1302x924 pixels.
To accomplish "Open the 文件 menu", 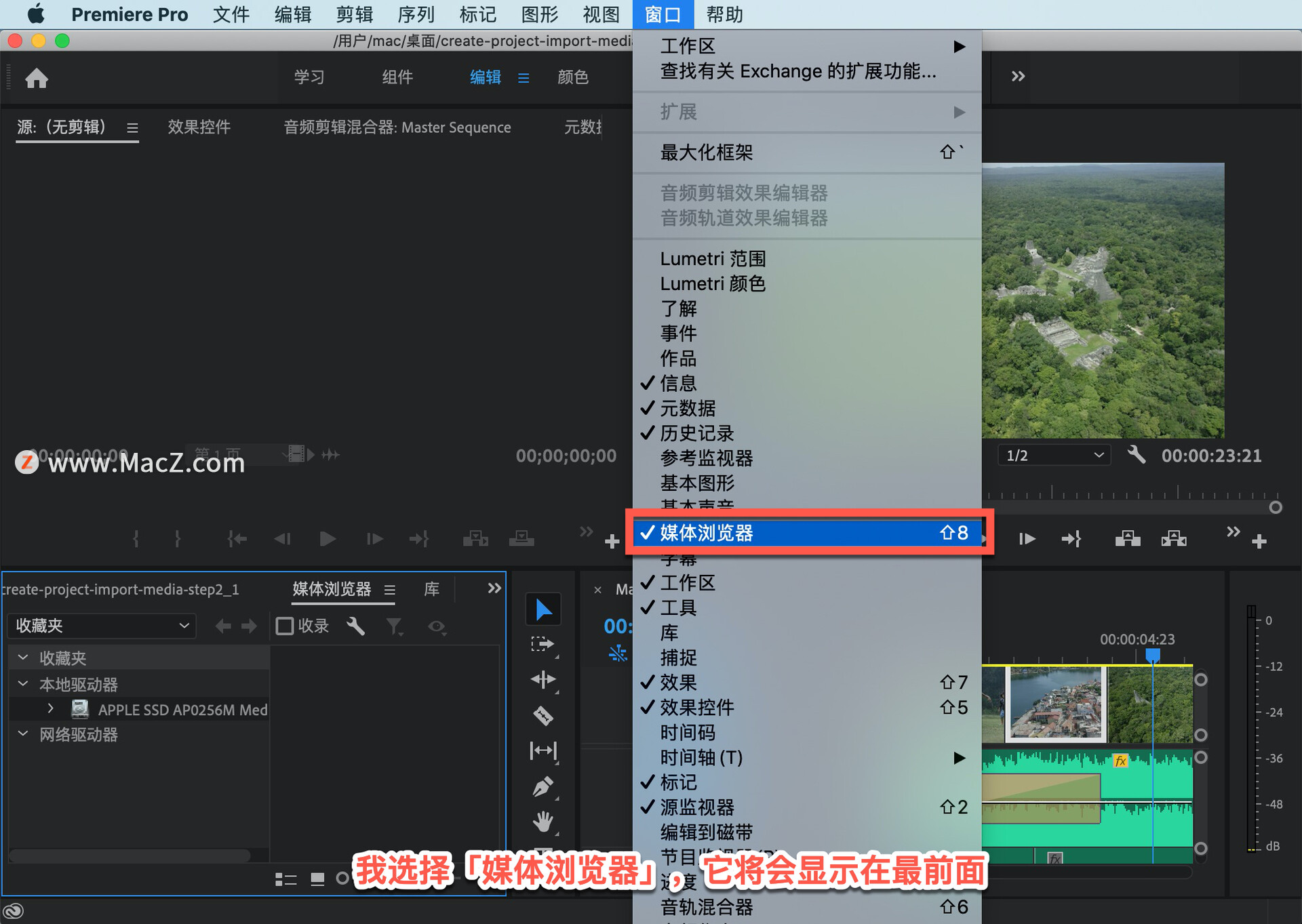I will [231, 14].
